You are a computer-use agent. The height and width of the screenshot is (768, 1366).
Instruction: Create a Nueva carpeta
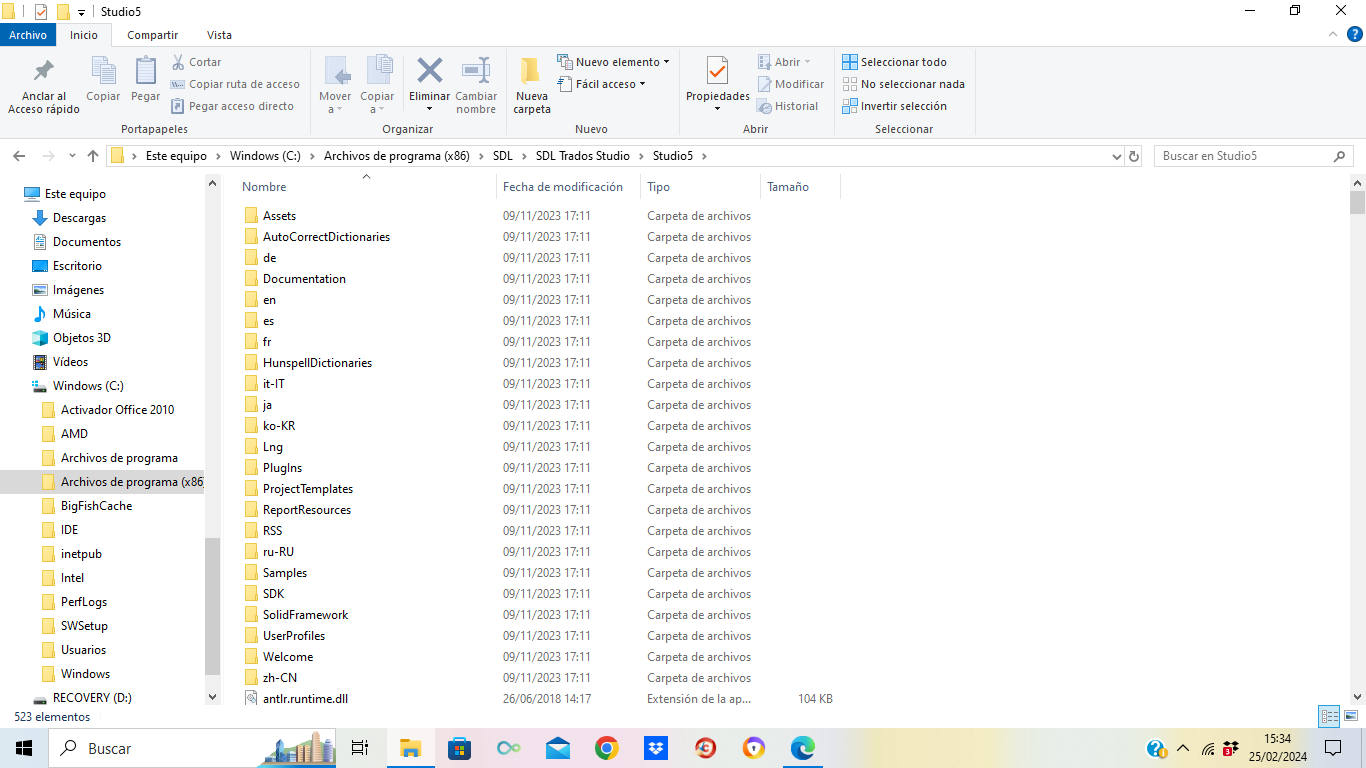coord(532,85)
